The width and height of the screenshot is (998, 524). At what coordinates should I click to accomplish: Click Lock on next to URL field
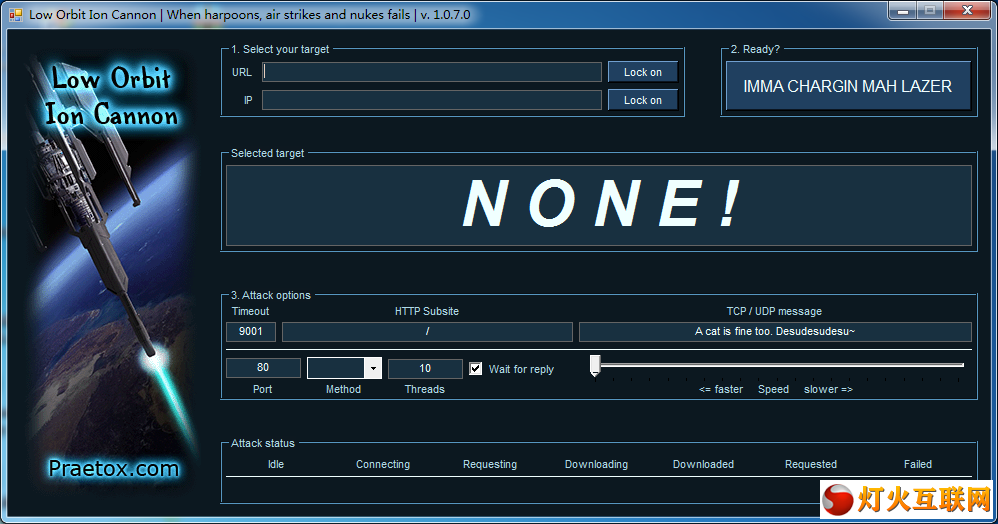pyautogui.click(x=643, y=72)
